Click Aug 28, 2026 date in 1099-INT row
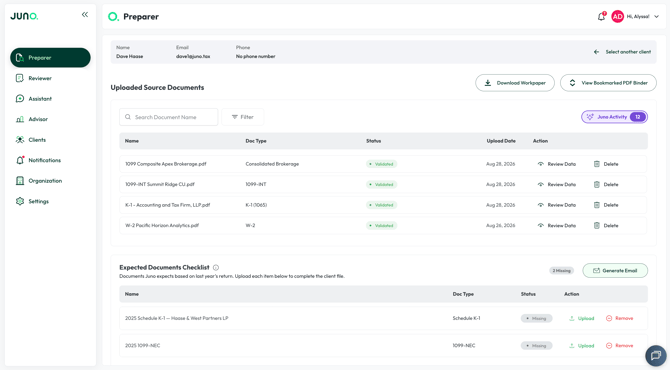Viewport: 670px width, 370px height. click(x=500, y=185)
